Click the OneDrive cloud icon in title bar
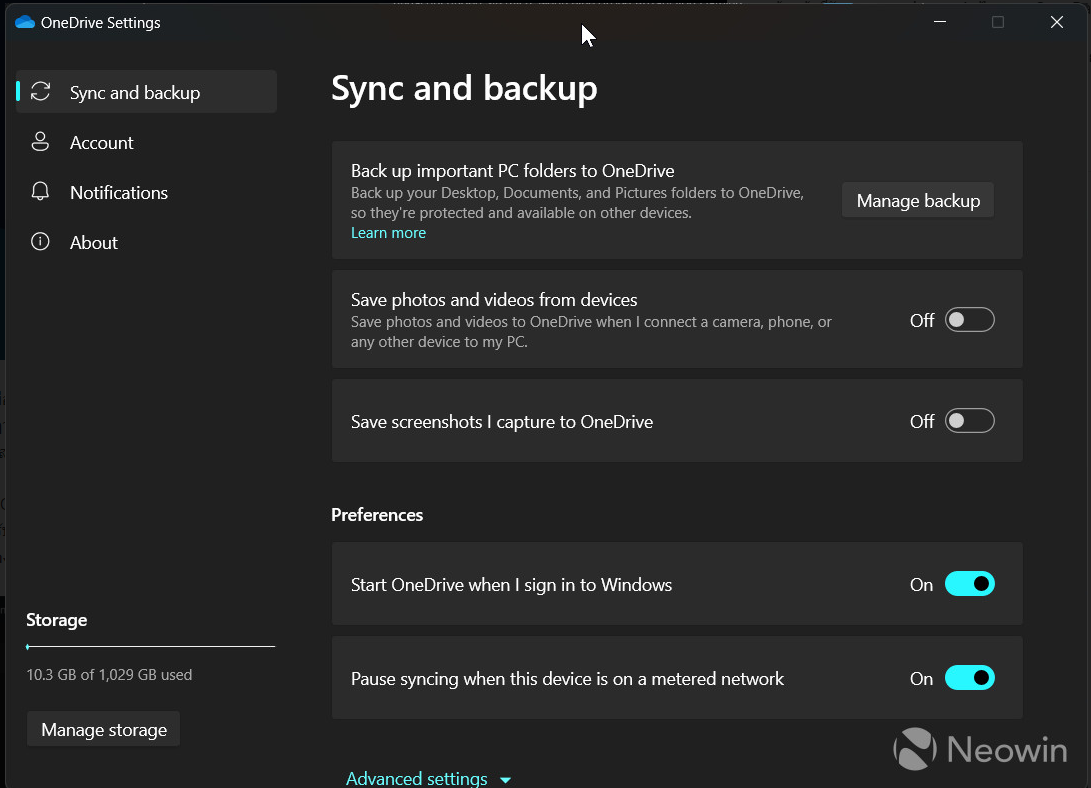1091x788 pixels. [x=25, y=22]
